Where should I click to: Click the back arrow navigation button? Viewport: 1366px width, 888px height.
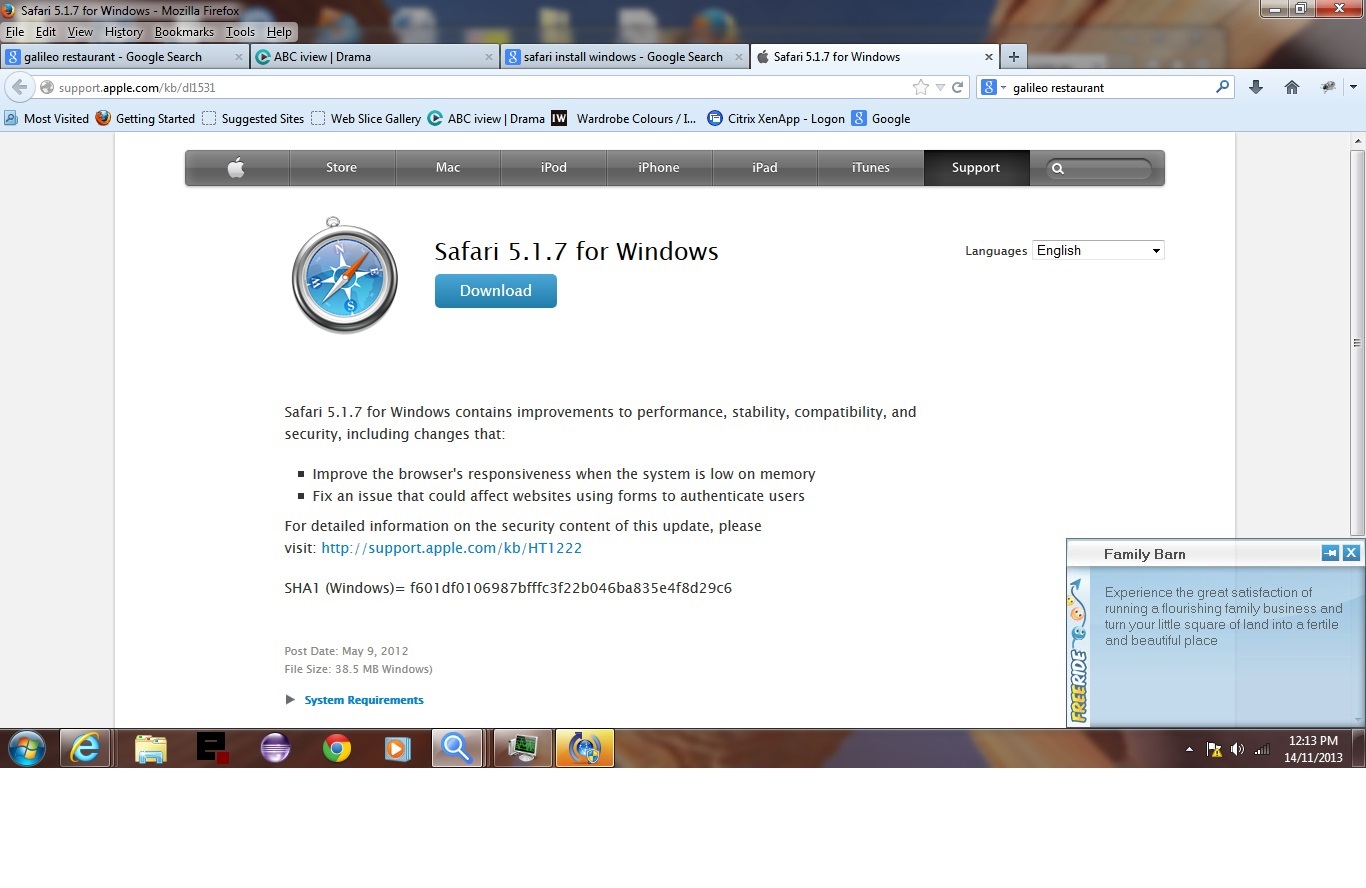19,87
